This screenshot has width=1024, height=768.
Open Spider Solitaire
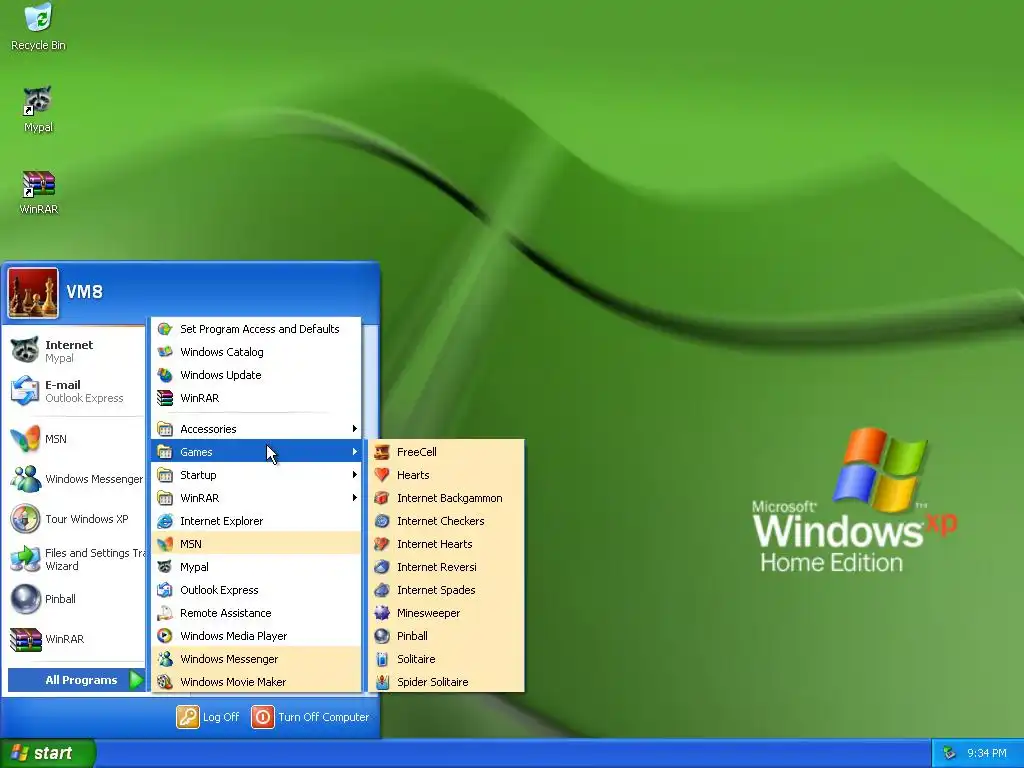(447, 682)
